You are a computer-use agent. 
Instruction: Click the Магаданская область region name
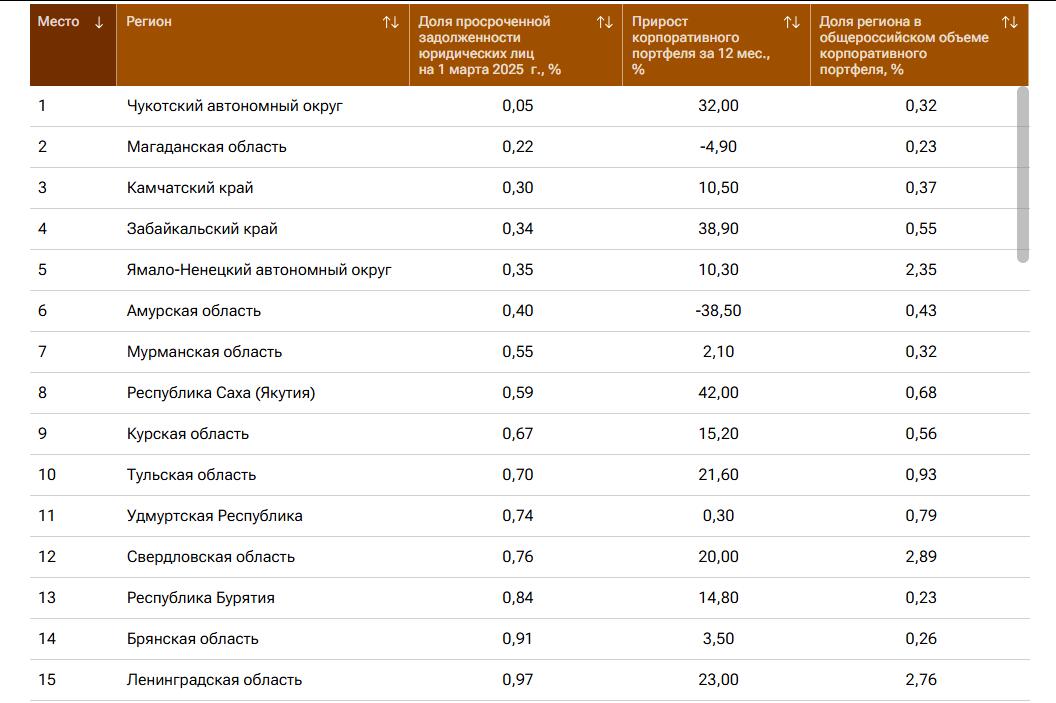[x=207, y=147]
